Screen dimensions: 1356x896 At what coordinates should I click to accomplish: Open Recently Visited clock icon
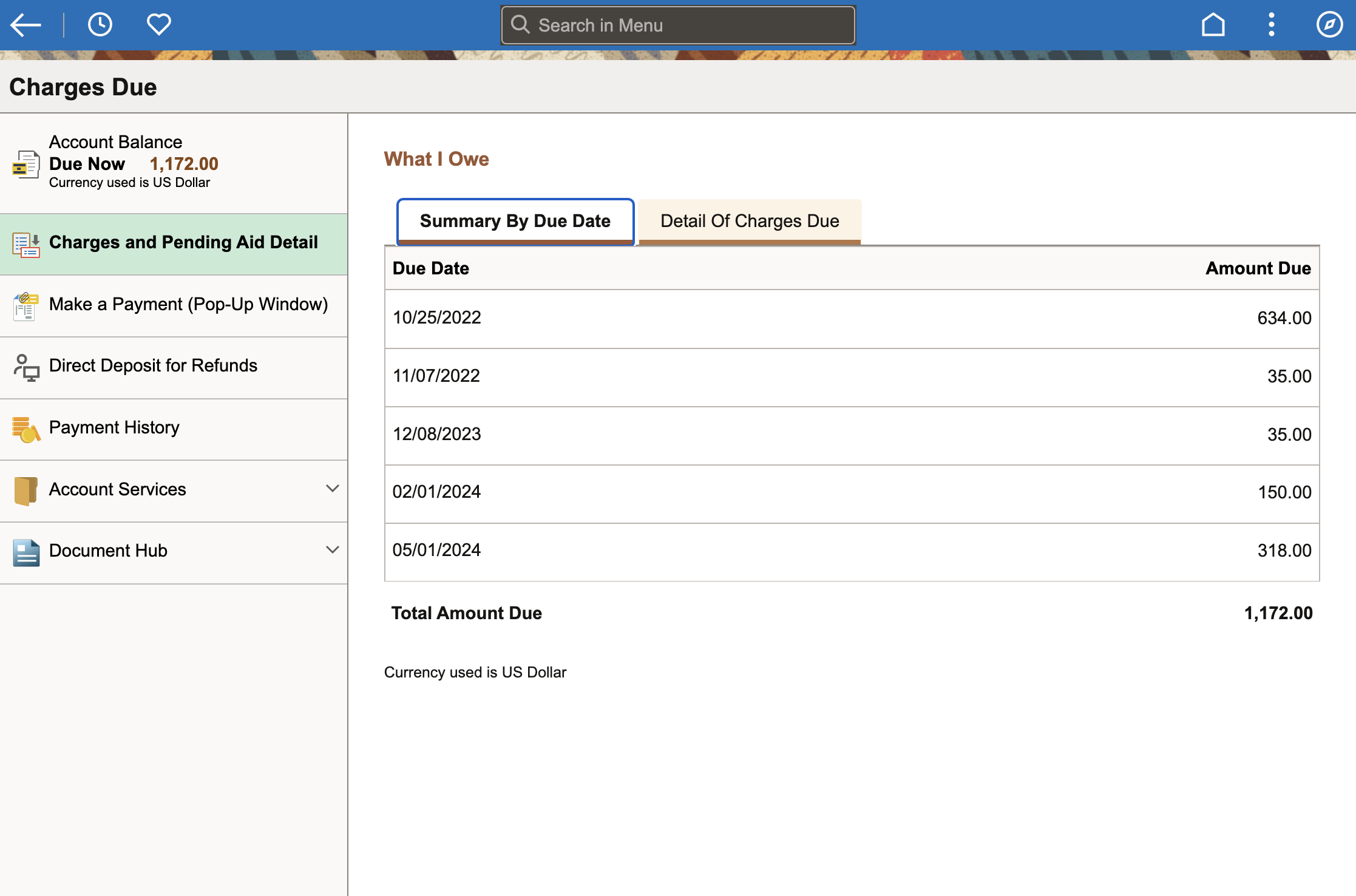tap(100, 25)
